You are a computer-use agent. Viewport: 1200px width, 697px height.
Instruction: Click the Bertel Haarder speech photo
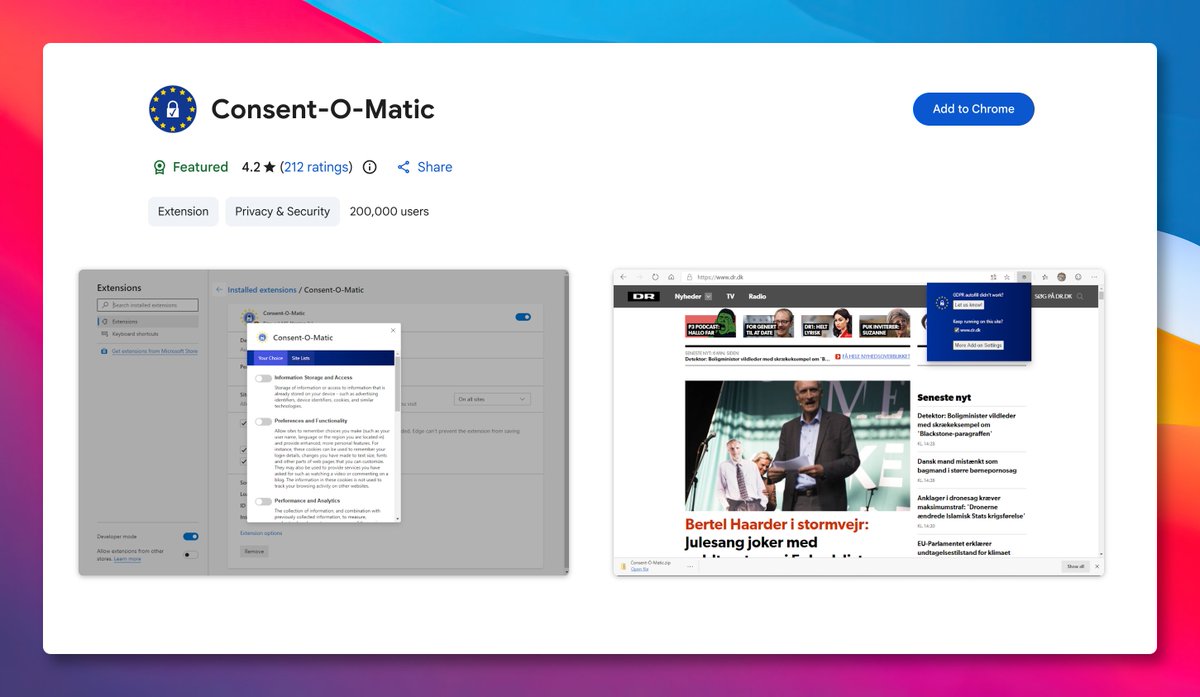pyautogui.click(x=797, y=445)
